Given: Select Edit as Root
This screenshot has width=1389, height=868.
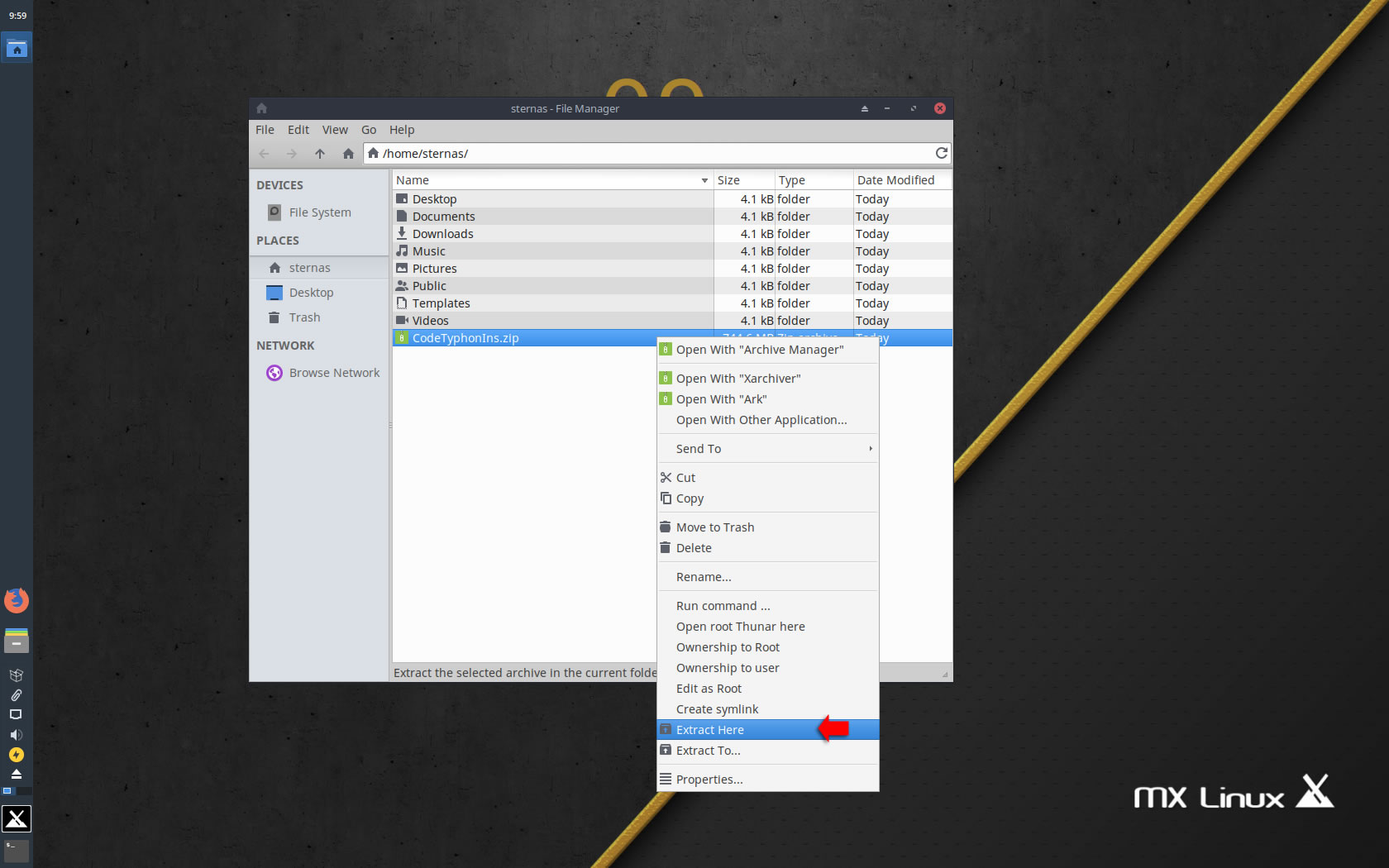Looking at the screenshot, I should 767,689.
